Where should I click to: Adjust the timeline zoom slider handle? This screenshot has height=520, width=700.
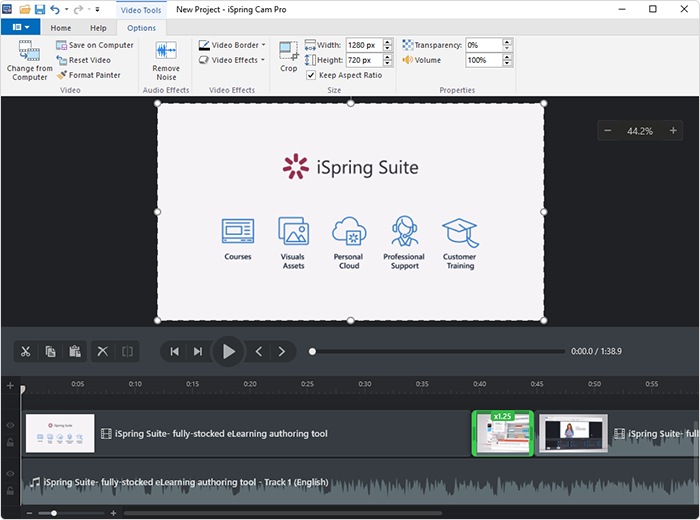click(54, 513)
